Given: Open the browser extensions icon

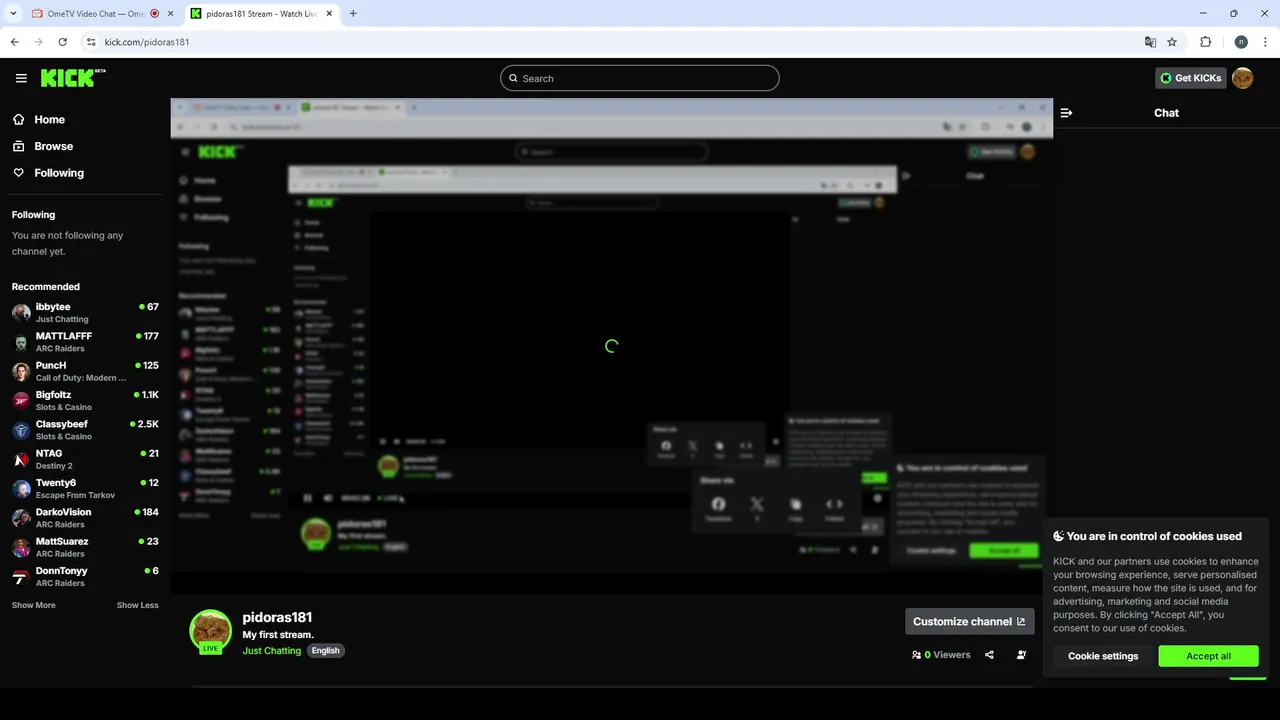Looking at the screenshot, I should point(1205,42).
